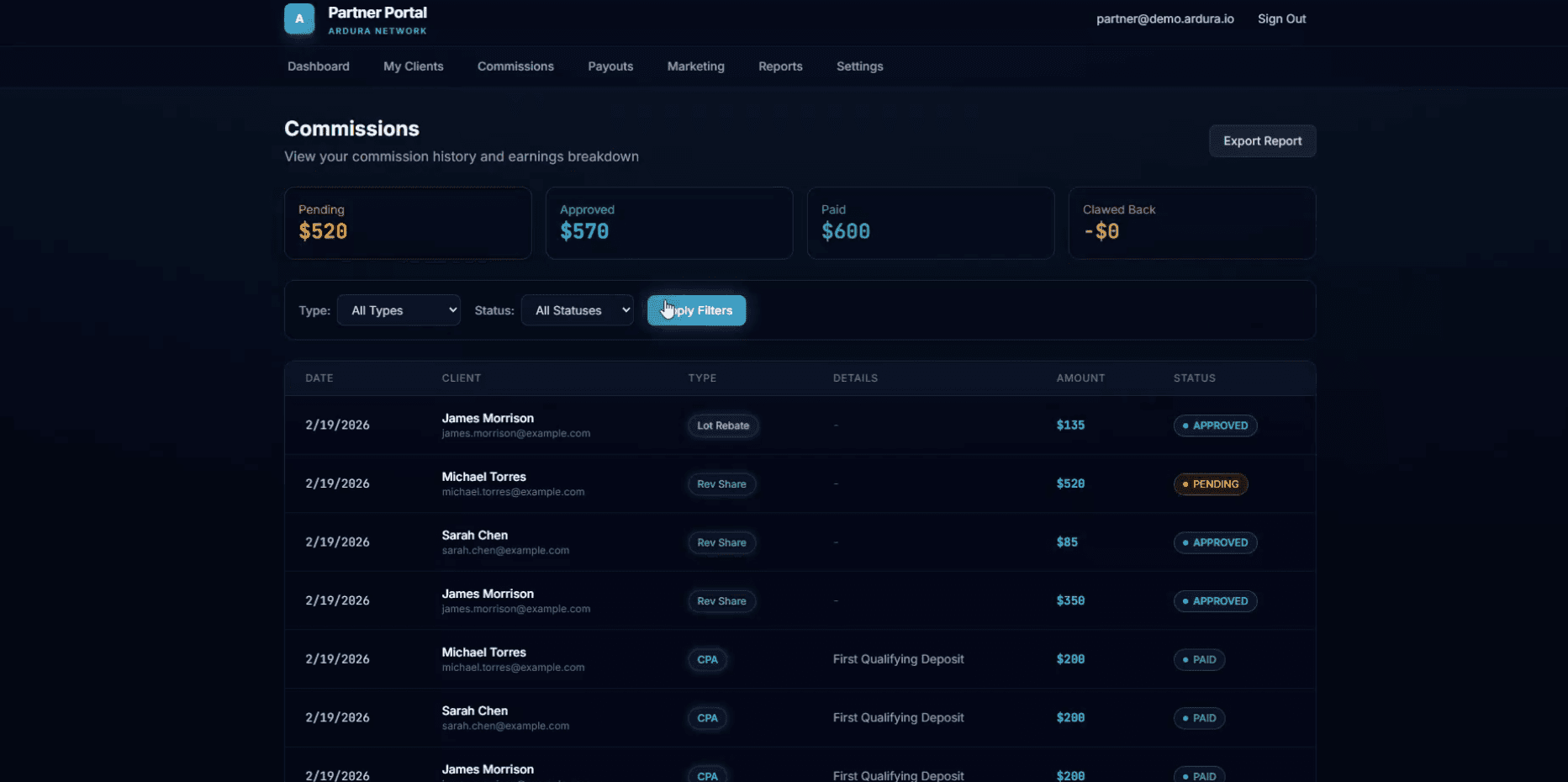Image resolution: width=1568 pixels, height=782 pixels.
Task: Click sarah.chen@example.com in Rev Share row
Action: coord(505,551)
